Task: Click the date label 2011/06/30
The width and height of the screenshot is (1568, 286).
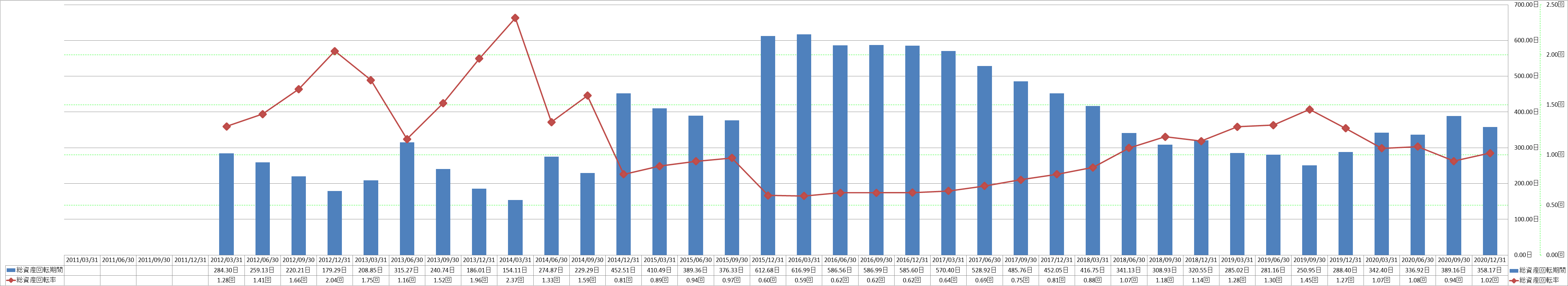Action: point(117,260)
